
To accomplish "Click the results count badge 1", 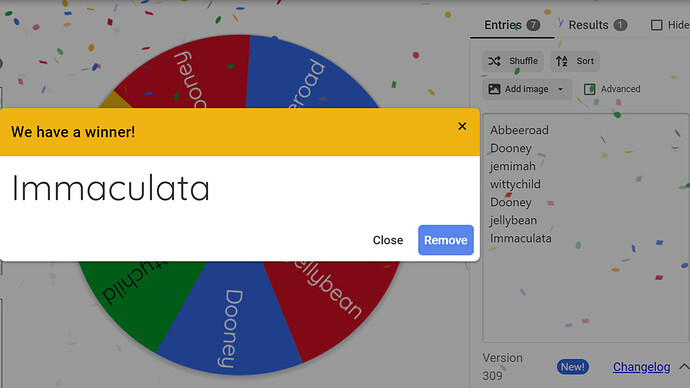I will click(620, 25).
